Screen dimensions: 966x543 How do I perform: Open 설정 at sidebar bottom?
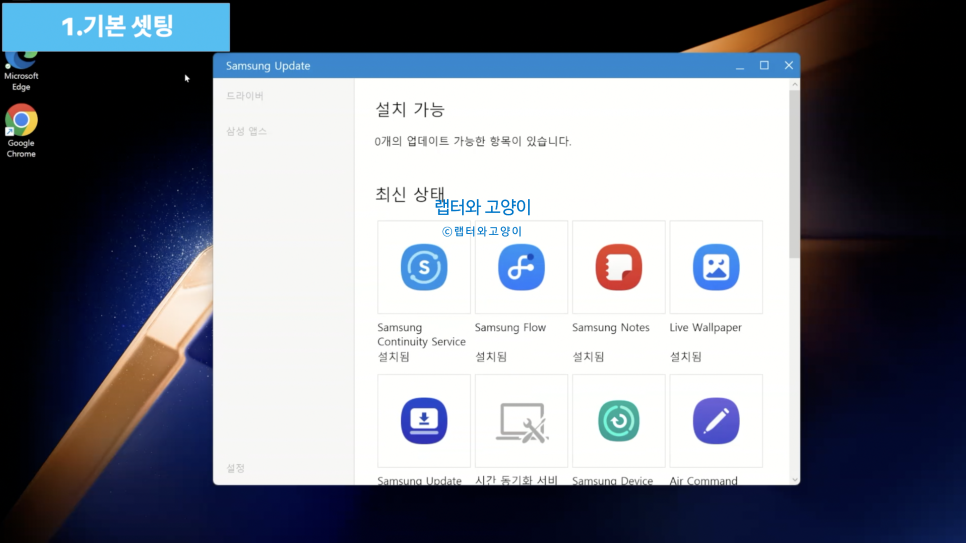[x=235, y=468]
